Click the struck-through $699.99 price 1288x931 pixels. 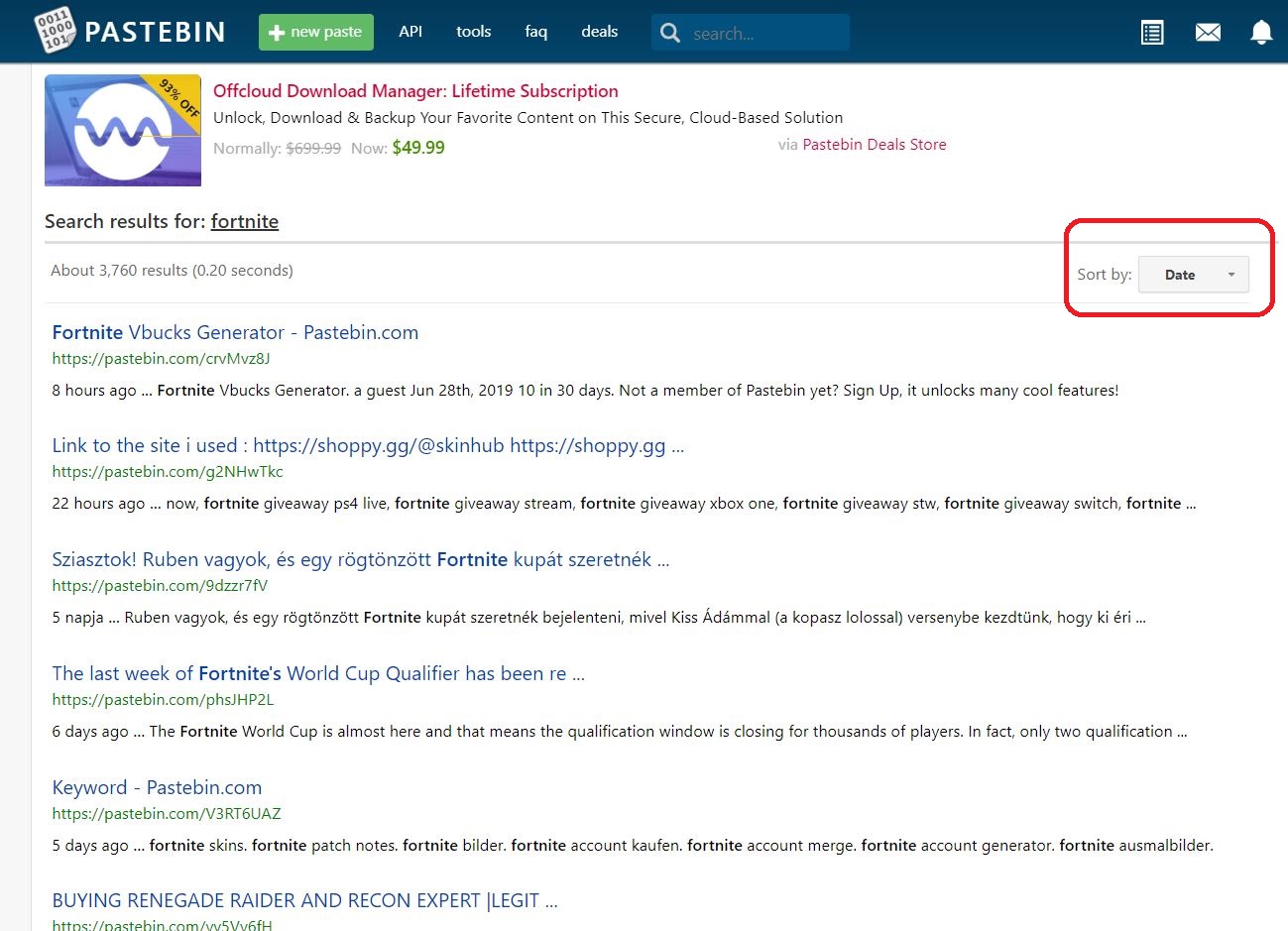coord(313,149)
